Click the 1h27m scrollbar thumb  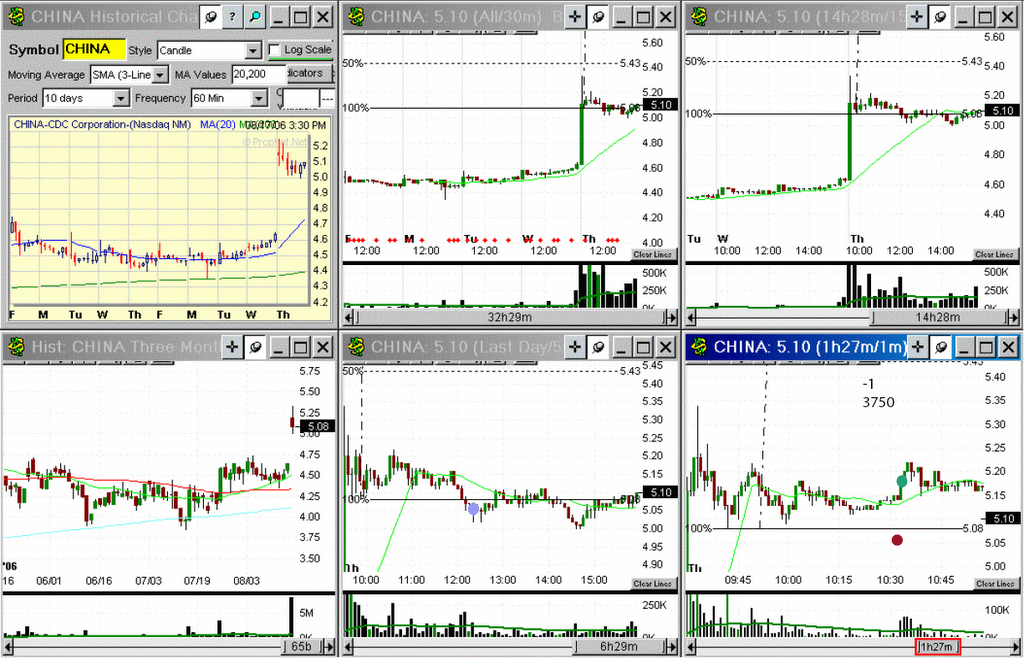937,647
